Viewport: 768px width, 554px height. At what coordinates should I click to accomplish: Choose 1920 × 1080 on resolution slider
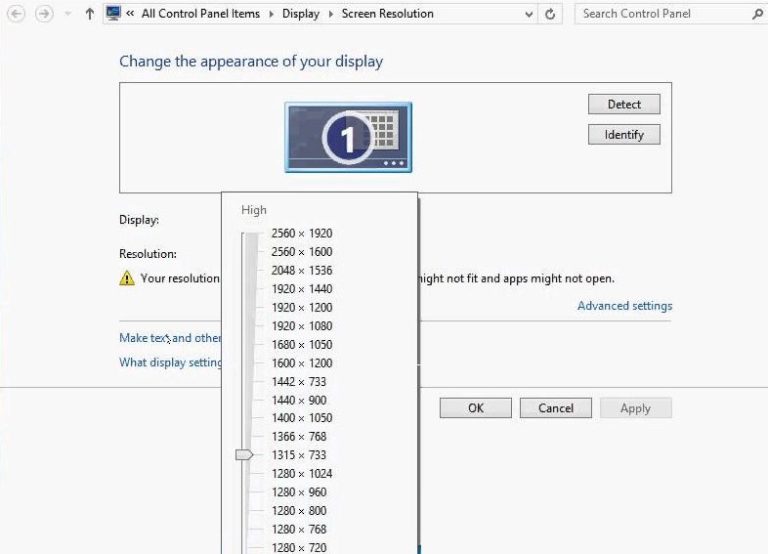[301, 326]
